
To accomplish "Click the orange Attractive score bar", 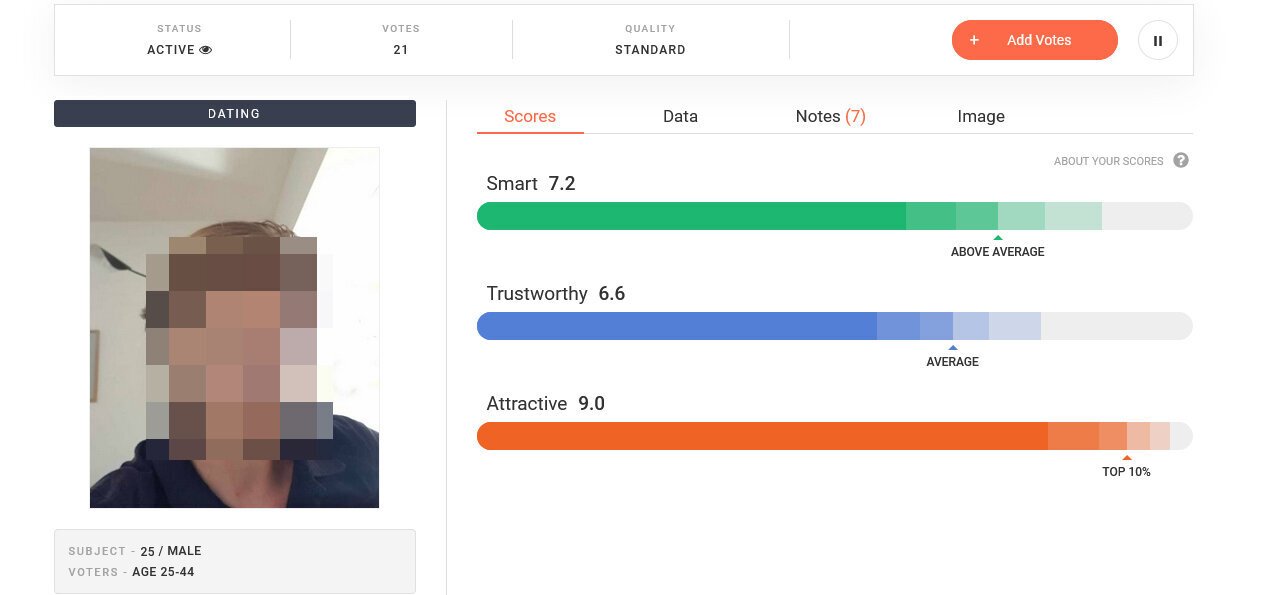I will pos(762,436).
